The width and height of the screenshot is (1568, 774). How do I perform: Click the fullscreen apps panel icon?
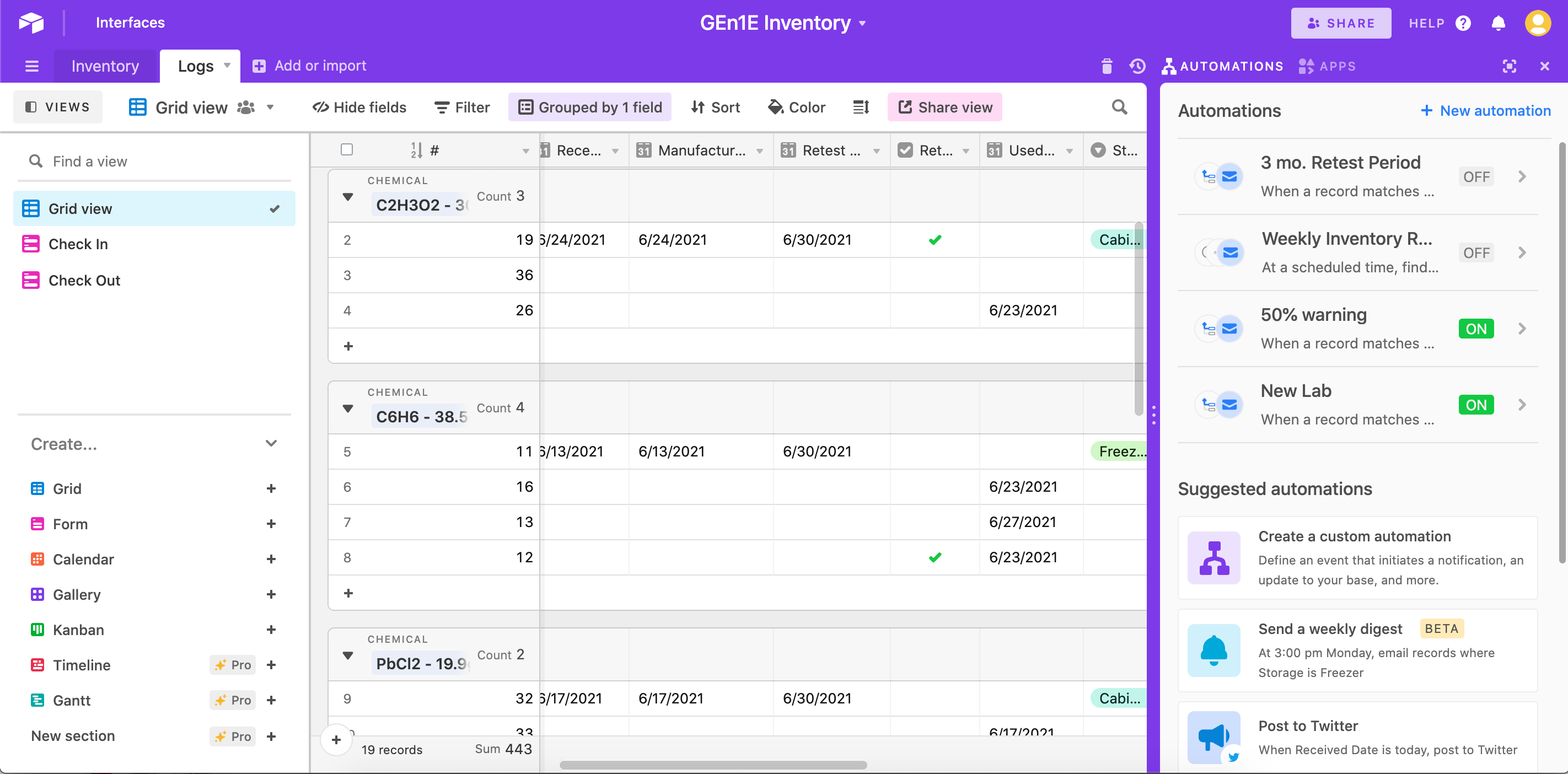click(1509, 66)
